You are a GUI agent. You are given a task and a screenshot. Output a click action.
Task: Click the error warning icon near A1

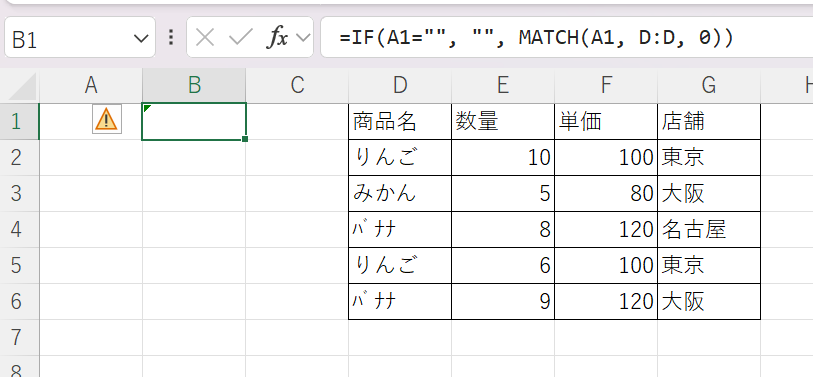[x=107, y=119]
